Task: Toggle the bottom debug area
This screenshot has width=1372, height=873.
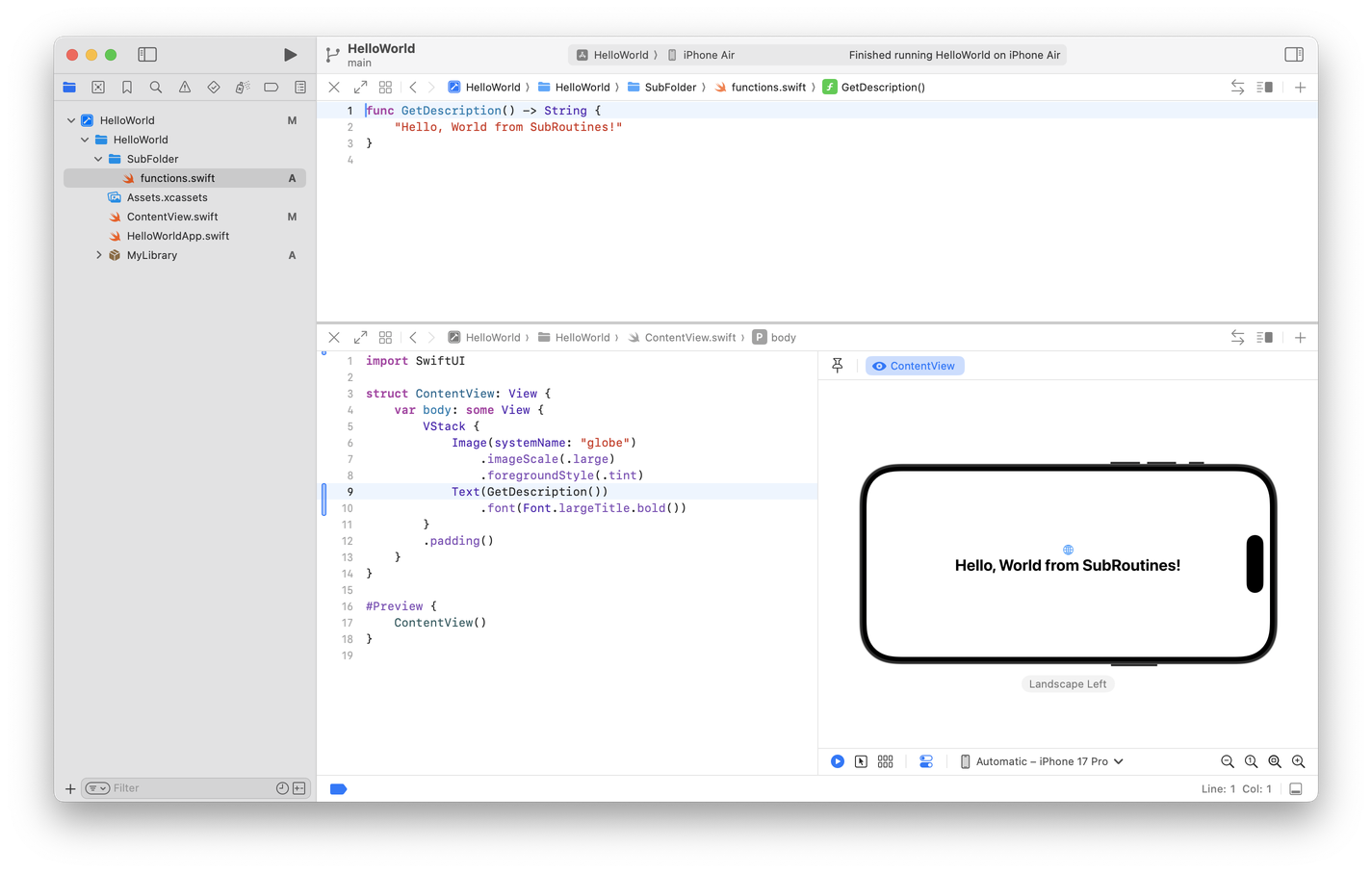Action: [x=1296, y=789]
